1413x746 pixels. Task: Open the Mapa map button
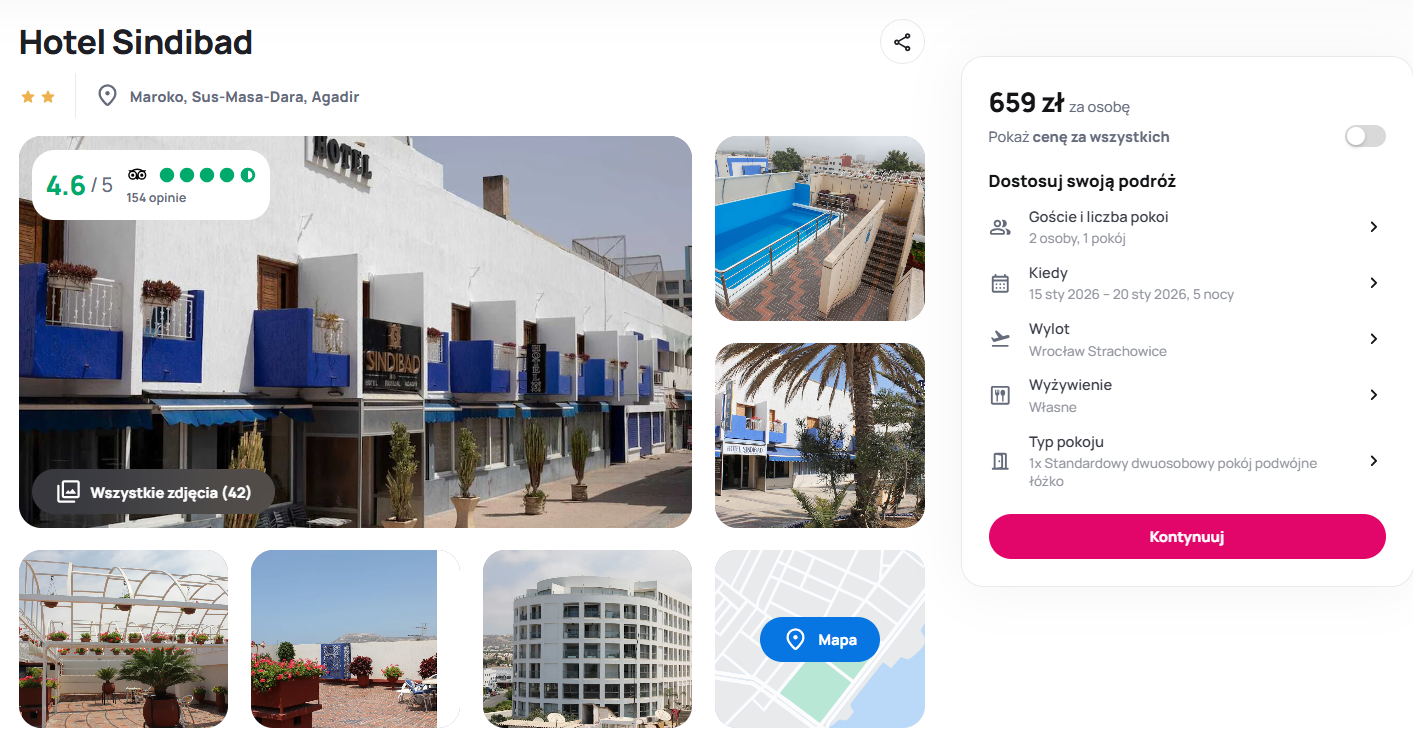820,639
